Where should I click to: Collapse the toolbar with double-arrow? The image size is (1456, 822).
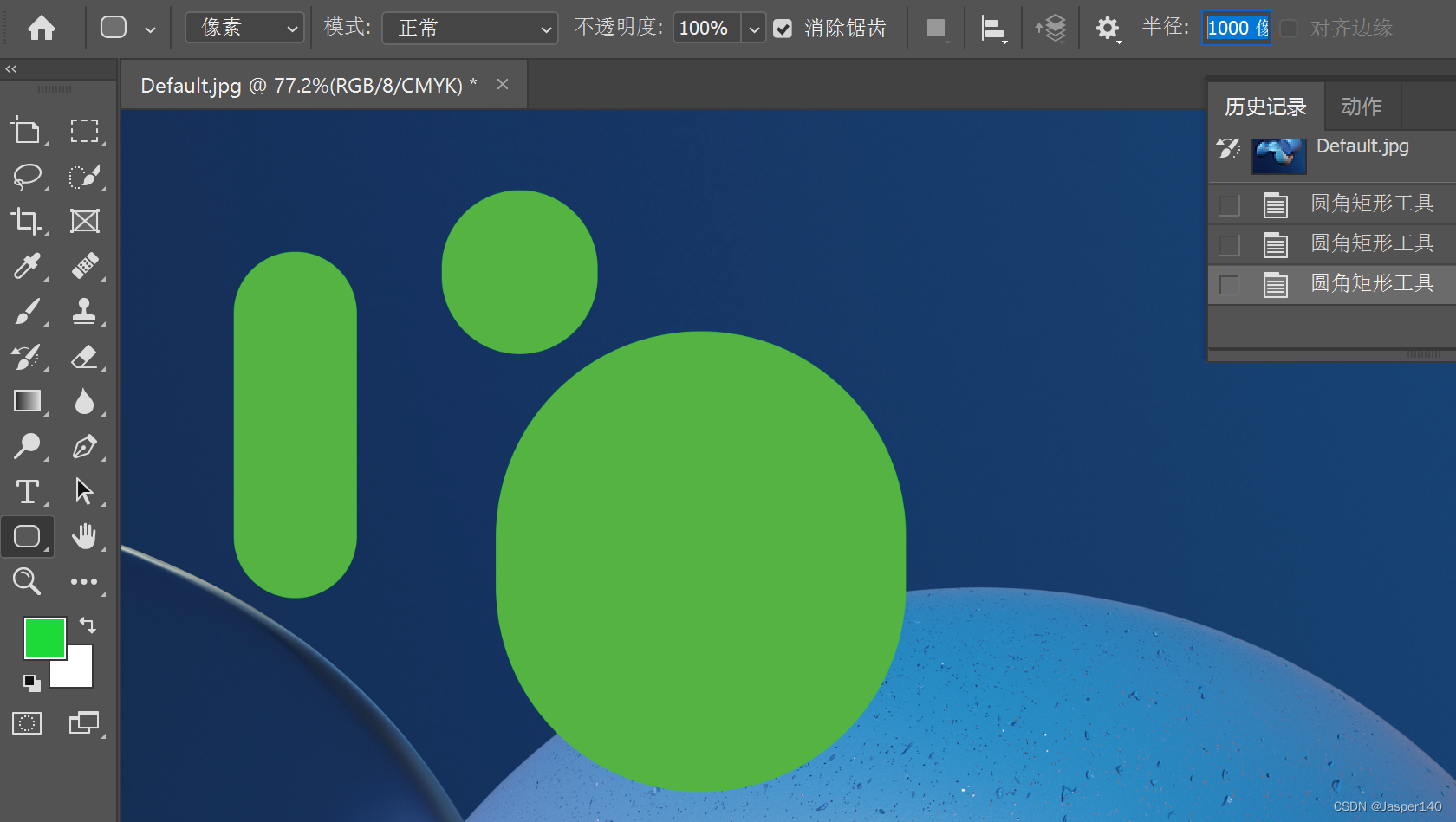pyautogui.click(x=10, y=68)
